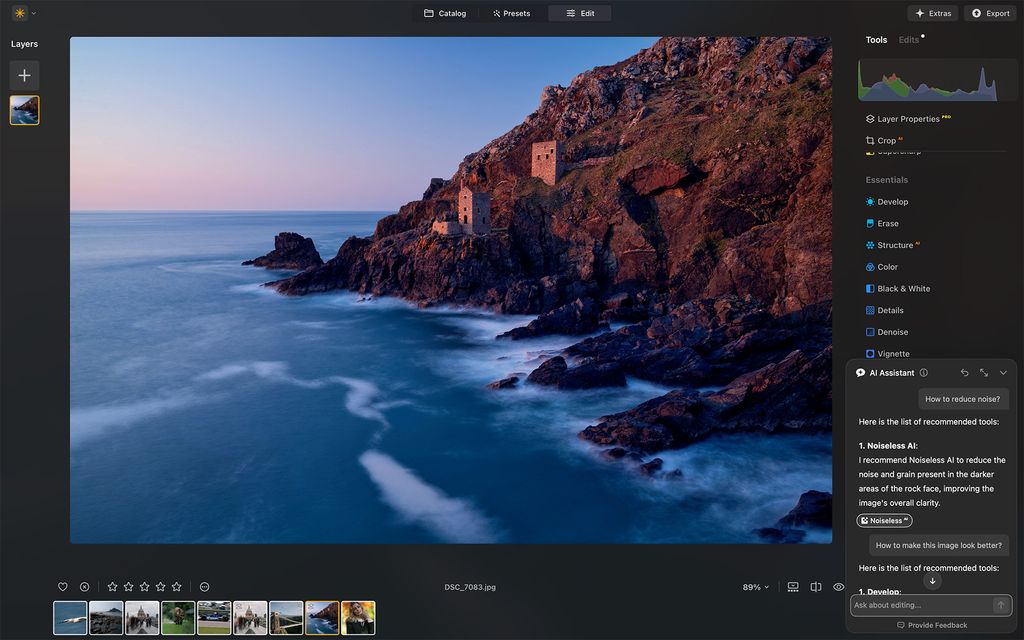Viewport: 1024px width, 640px height.
Task: Favorite the photo using the heart icon
Action: (62, 587)
